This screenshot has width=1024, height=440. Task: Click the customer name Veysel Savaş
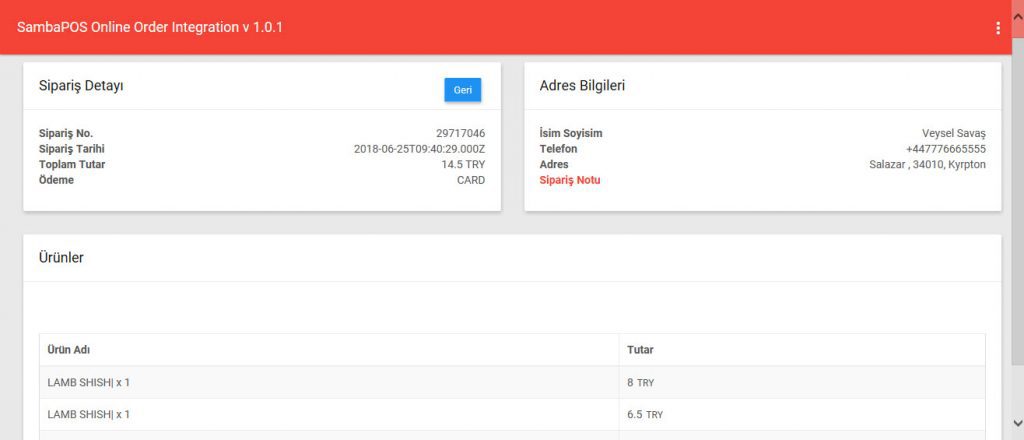click(x=953, y=133)
